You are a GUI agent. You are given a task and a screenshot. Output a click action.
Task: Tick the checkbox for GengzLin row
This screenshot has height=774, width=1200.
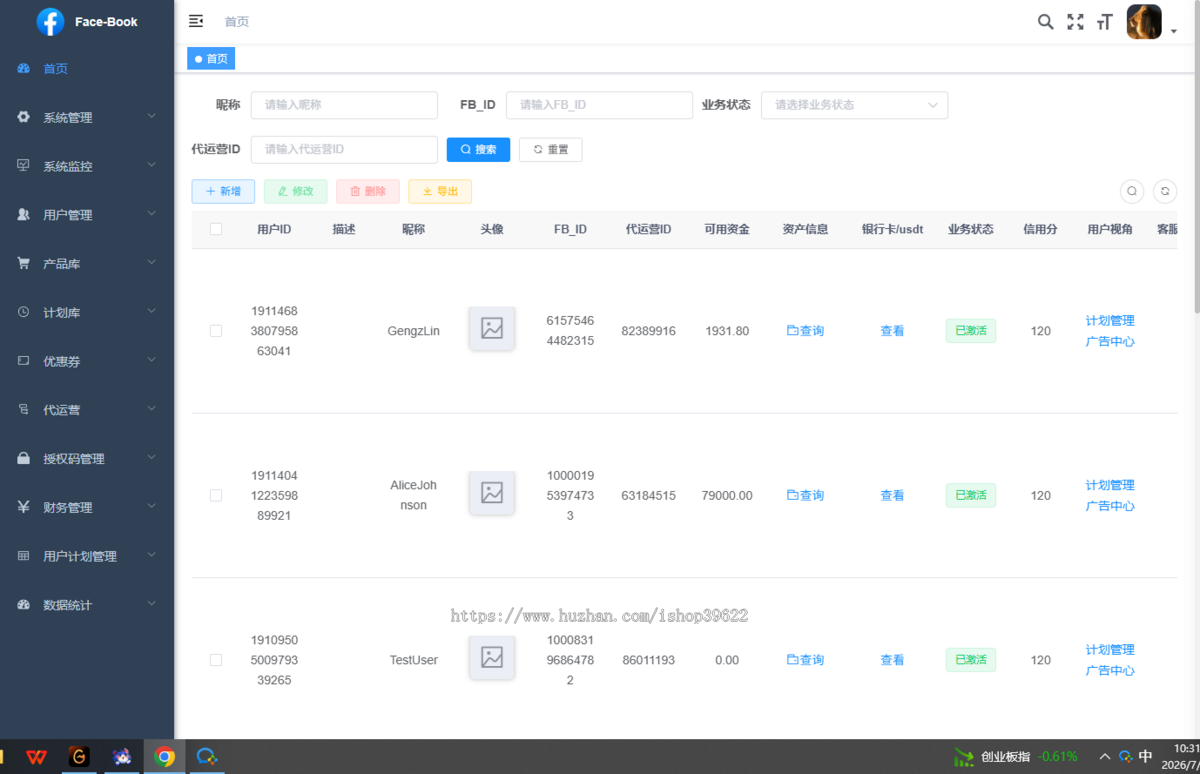(216, 331)
